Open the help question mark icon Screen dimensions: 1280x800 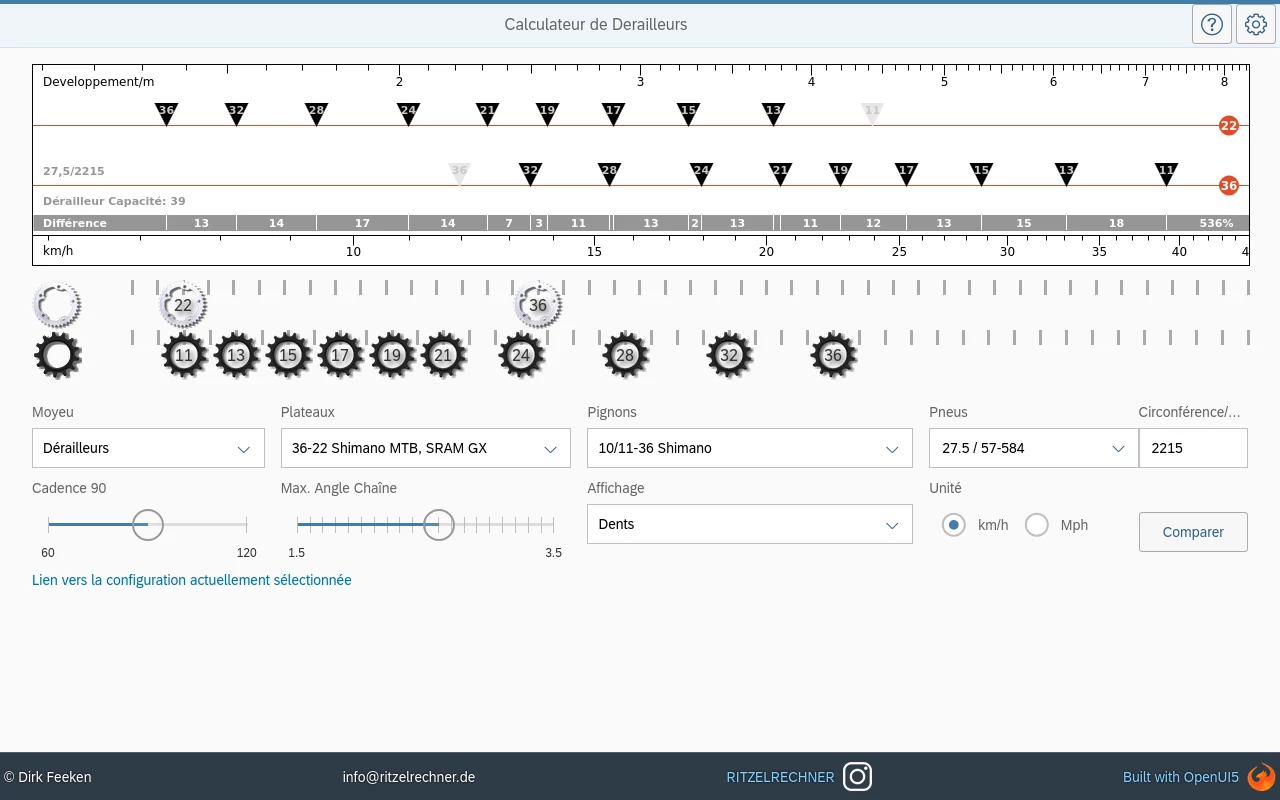click(x=1211, y=24)
